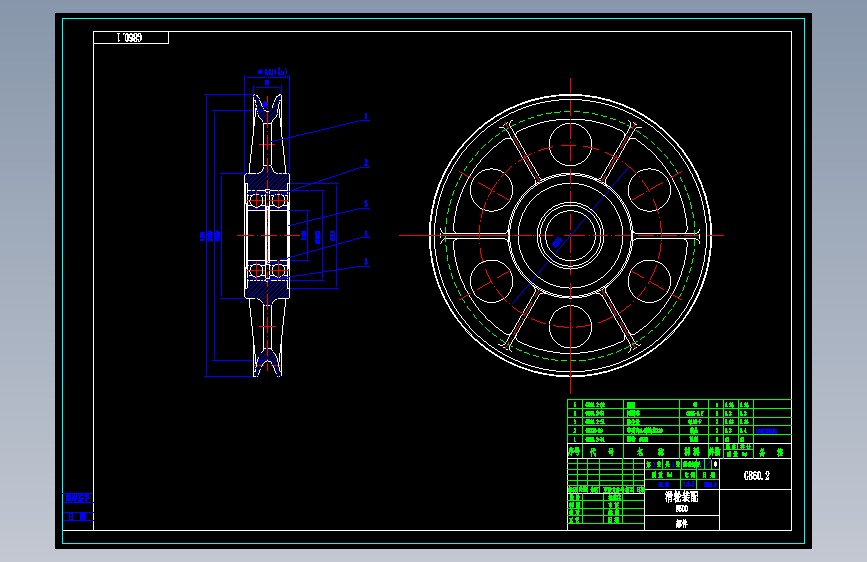Select the 序号 header cell
This screenshot has width=867, height=562.
(x=574, y=452)
